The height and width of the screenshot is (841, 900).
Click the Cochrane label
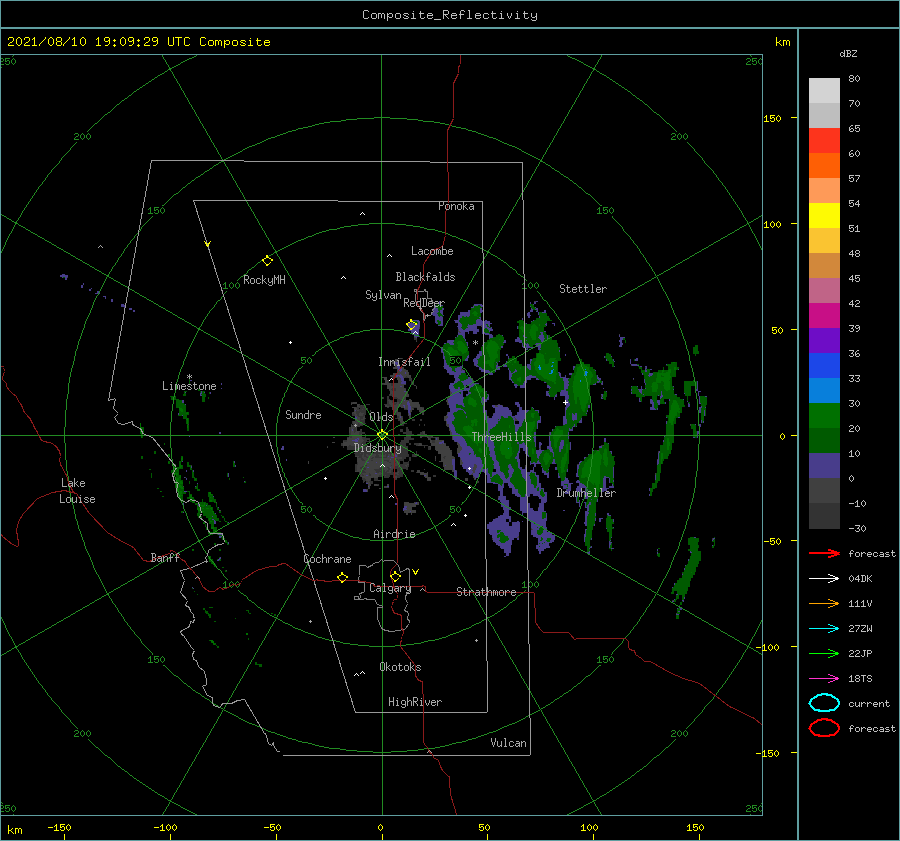click(327, 559)
